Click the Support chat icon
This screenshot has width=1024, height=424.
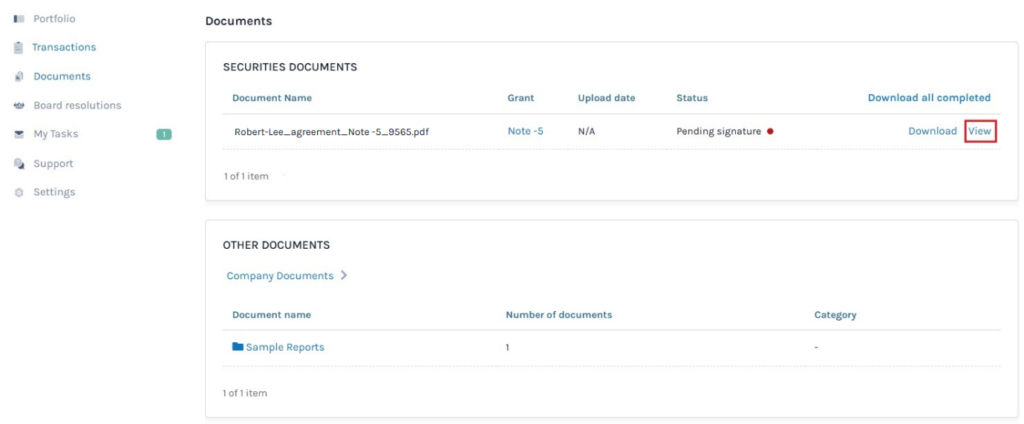pyautogui.click(x=18, y=163)
